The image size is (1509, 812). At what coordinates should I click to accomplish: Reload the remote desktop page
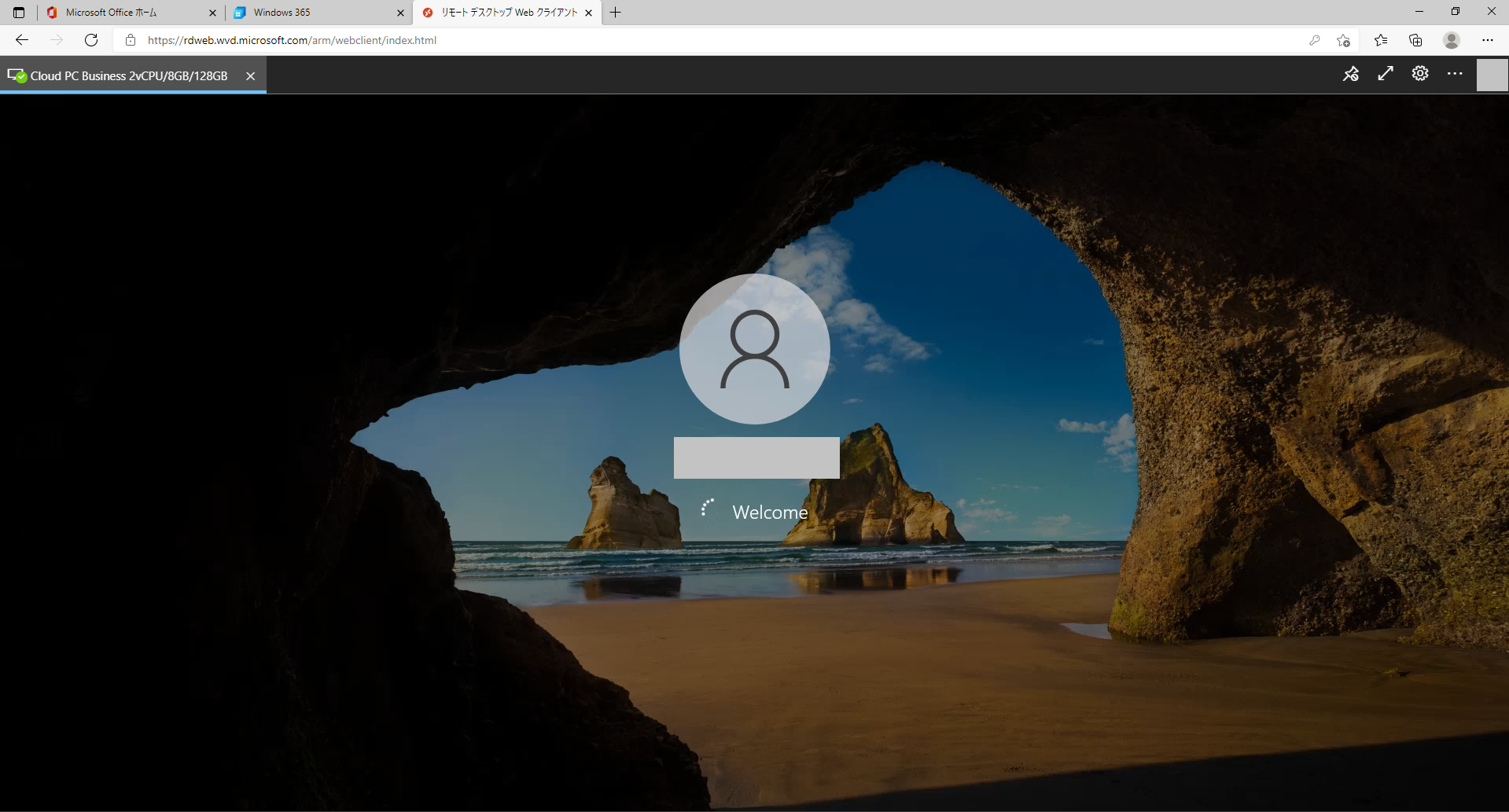pyautogui.click(x=91, y=40)
